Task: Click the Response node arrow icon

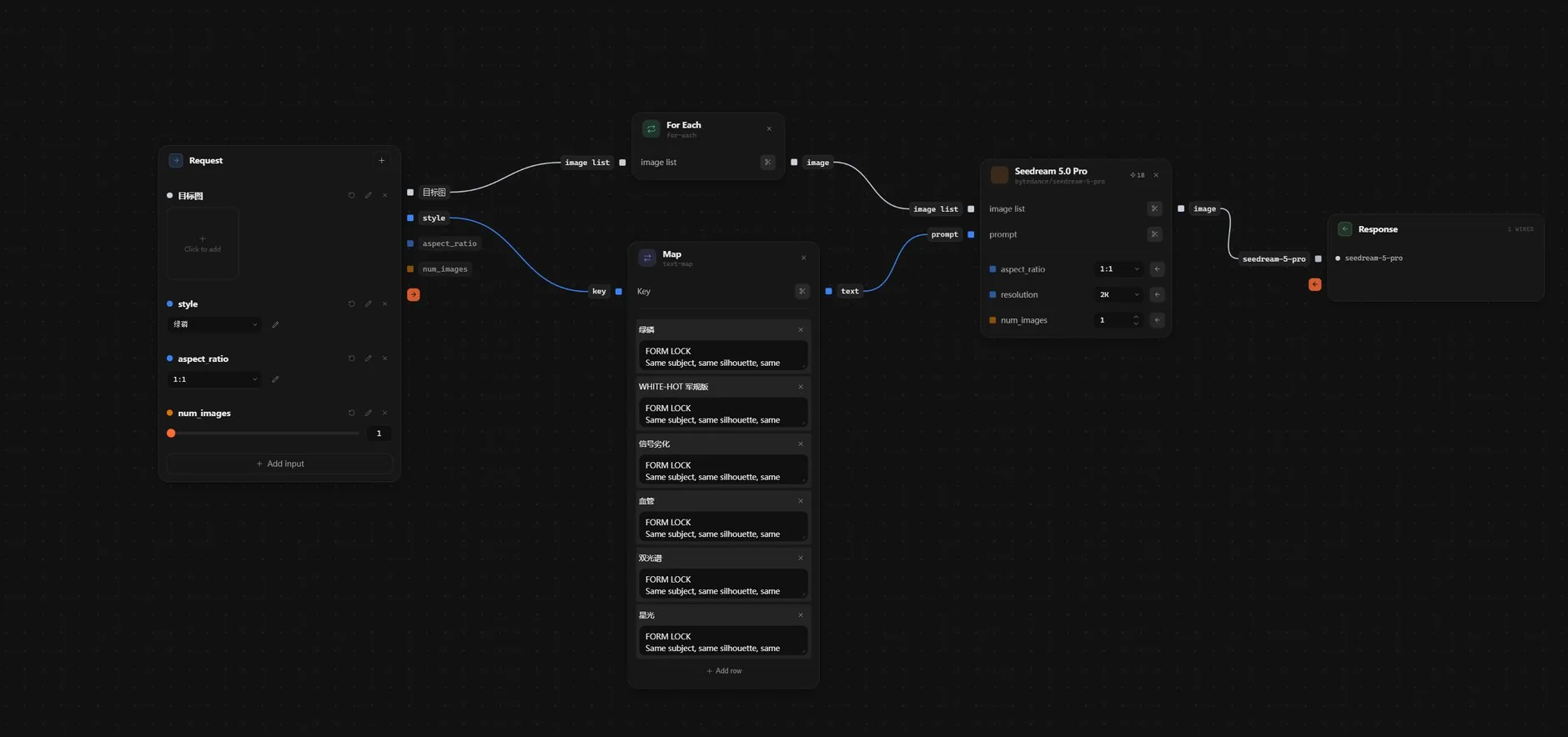Action: tap(1344, 229)
